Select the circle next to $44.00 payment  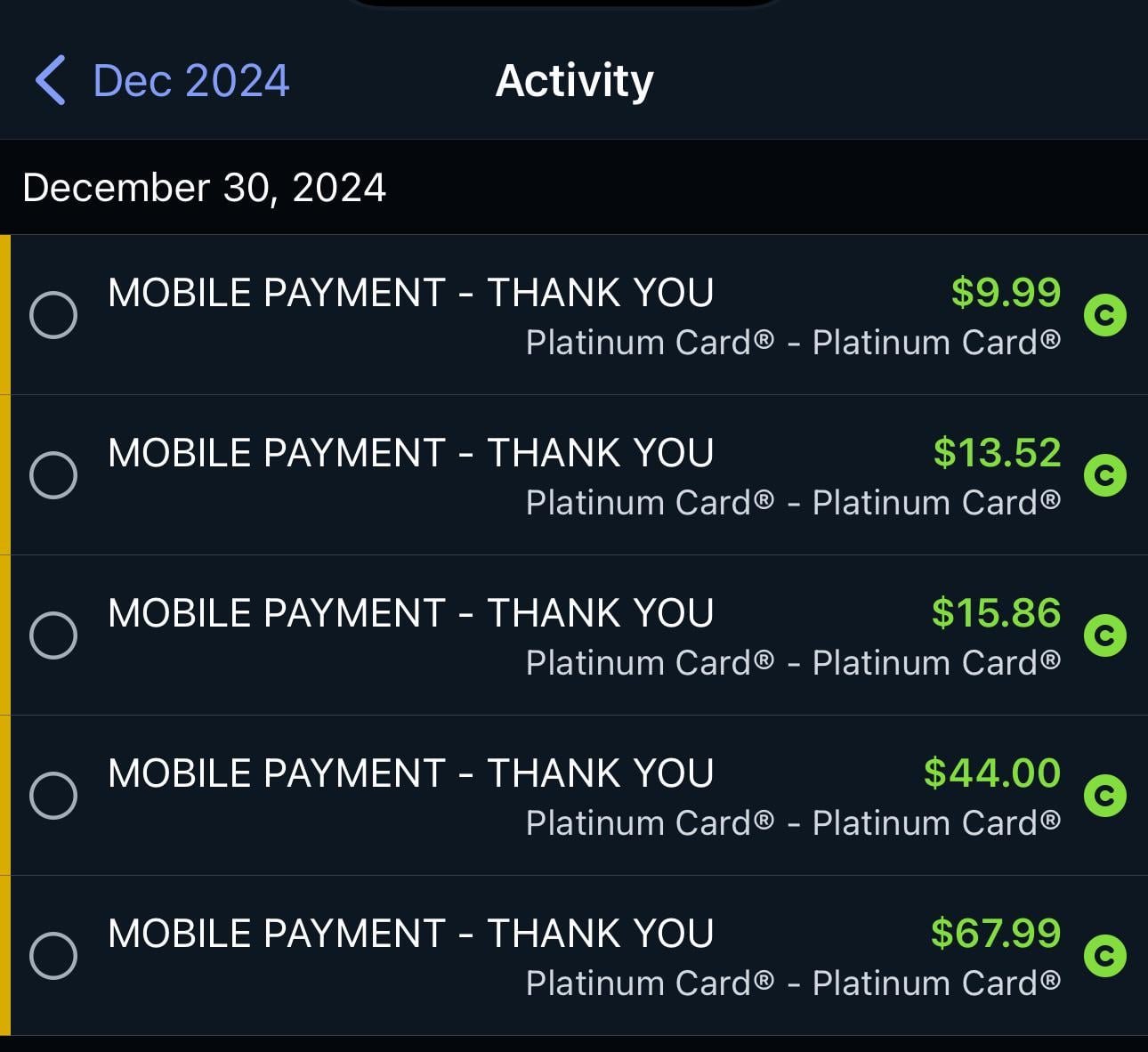[x=53, y=794]
